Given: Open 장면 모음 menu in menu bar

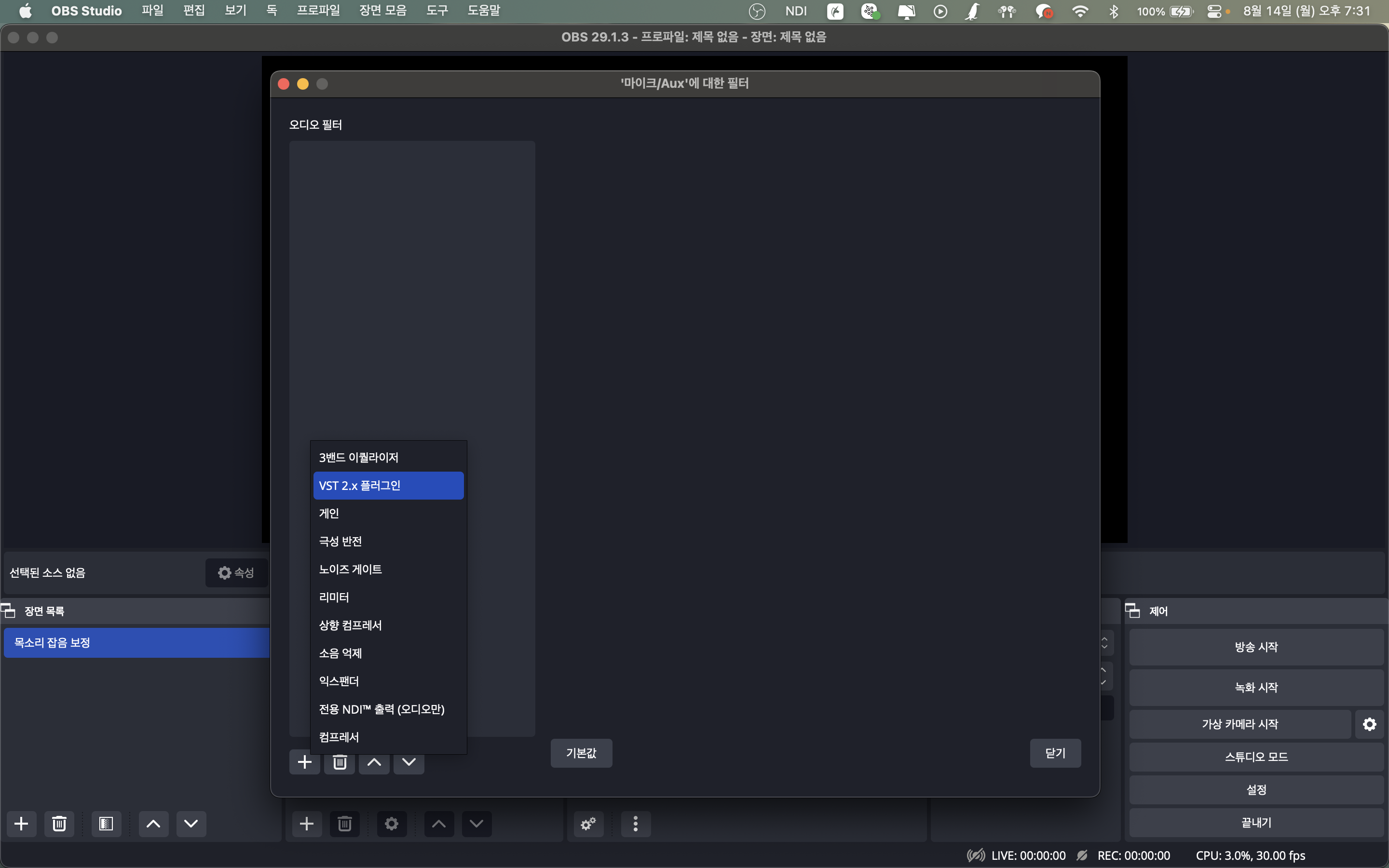Looking at the screenshot, I should click(x=383, y=11).
